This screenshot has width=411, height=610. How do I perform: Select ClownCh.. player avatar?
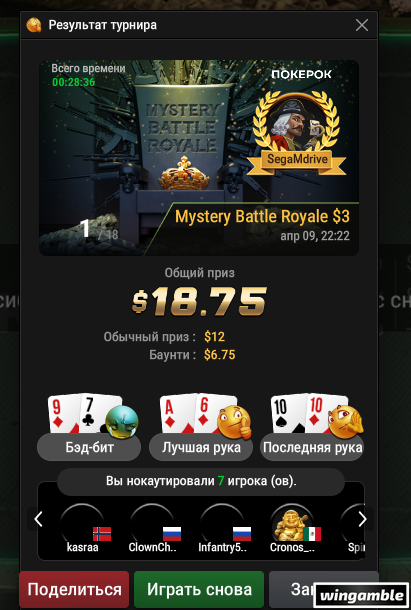[x=152, y=524]
